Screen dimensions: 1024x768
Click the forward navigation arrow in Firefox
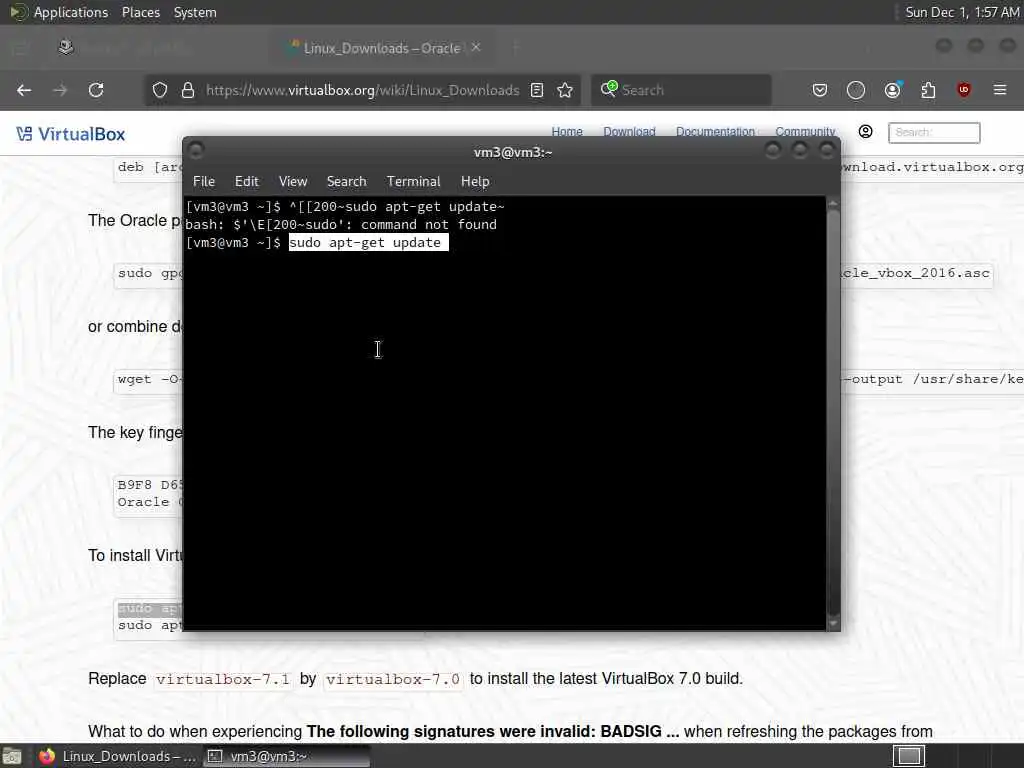tap(60, 90)
